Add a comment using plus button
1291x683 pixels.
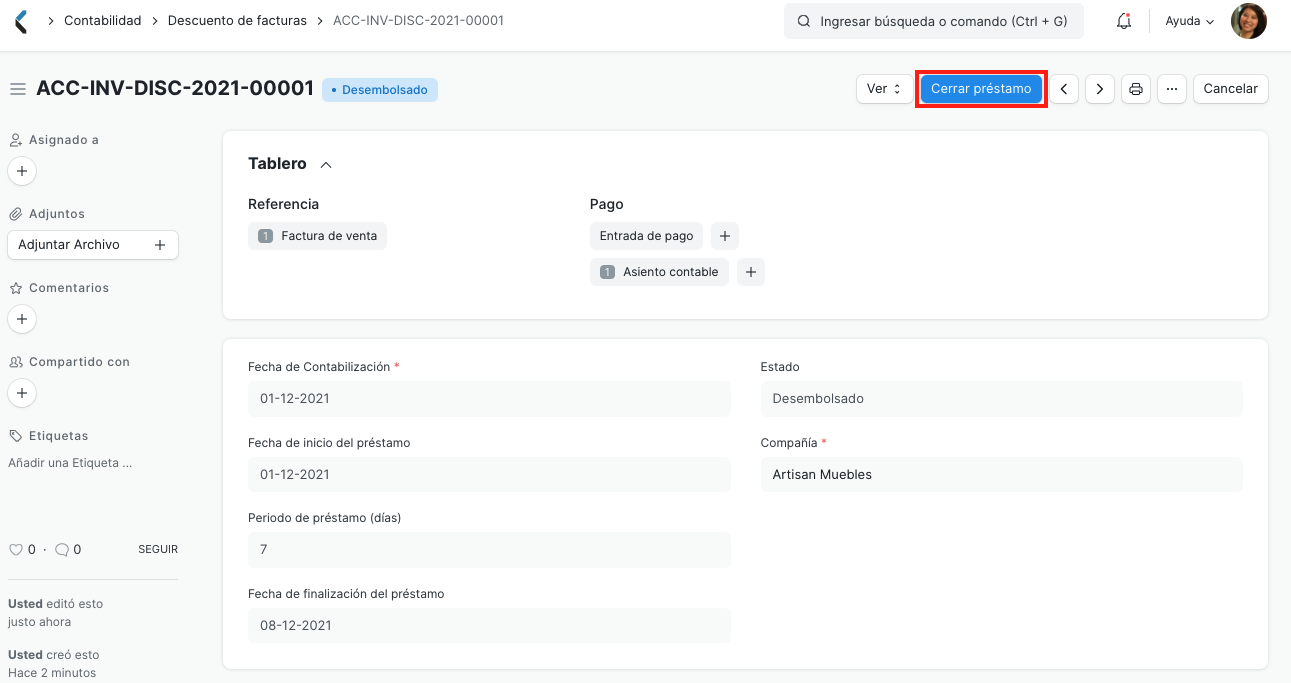(x=22, y=319)
